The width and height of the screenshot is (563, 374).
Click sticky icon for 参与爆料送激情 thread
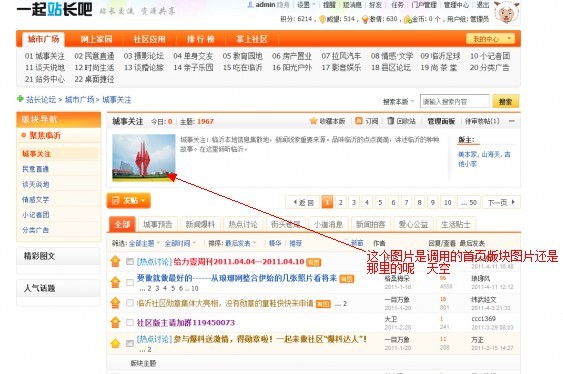coord(115,343)
